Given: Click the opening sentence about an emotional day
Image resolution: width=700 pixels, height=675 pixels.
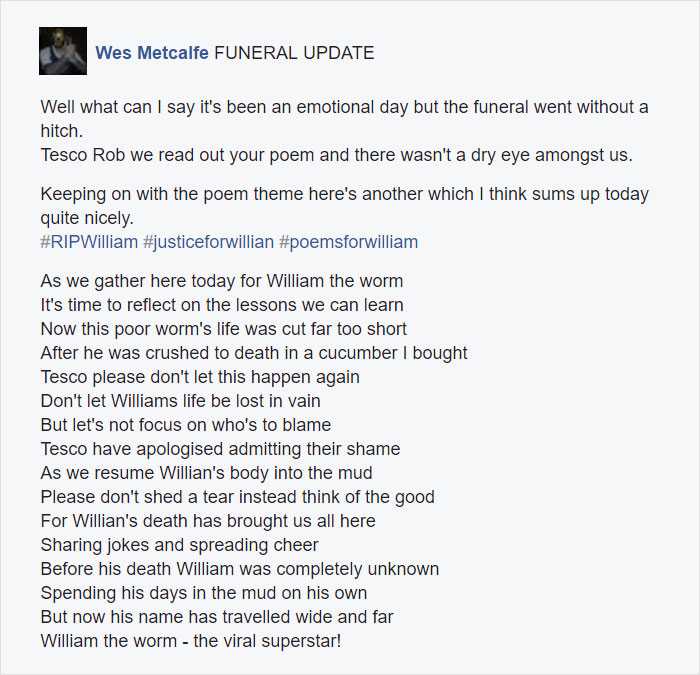Looking at the screenshot, I should coord(344,119).
